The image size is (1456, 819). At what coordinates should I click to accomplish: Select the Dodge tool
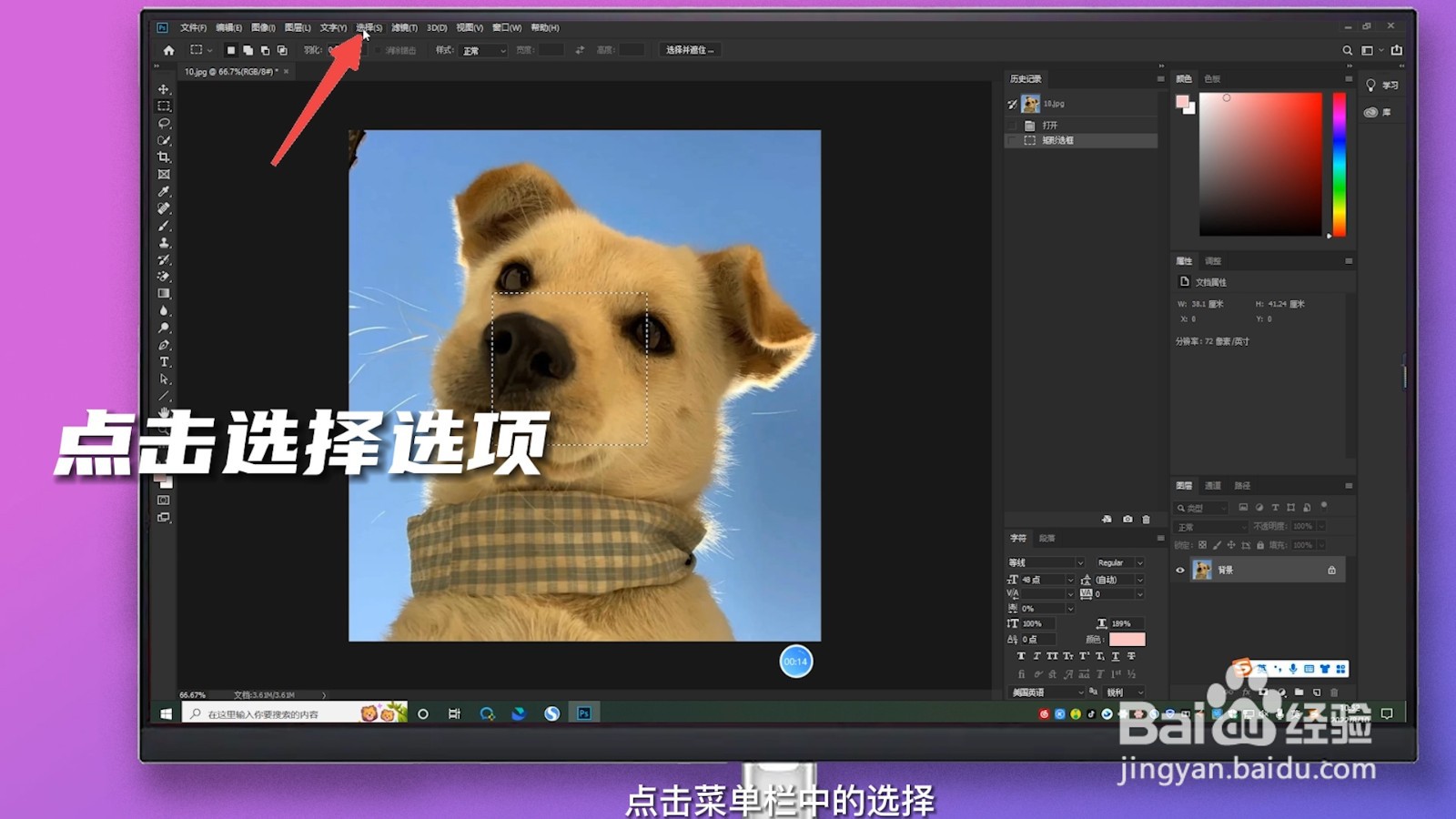click(x=164, y=329)
